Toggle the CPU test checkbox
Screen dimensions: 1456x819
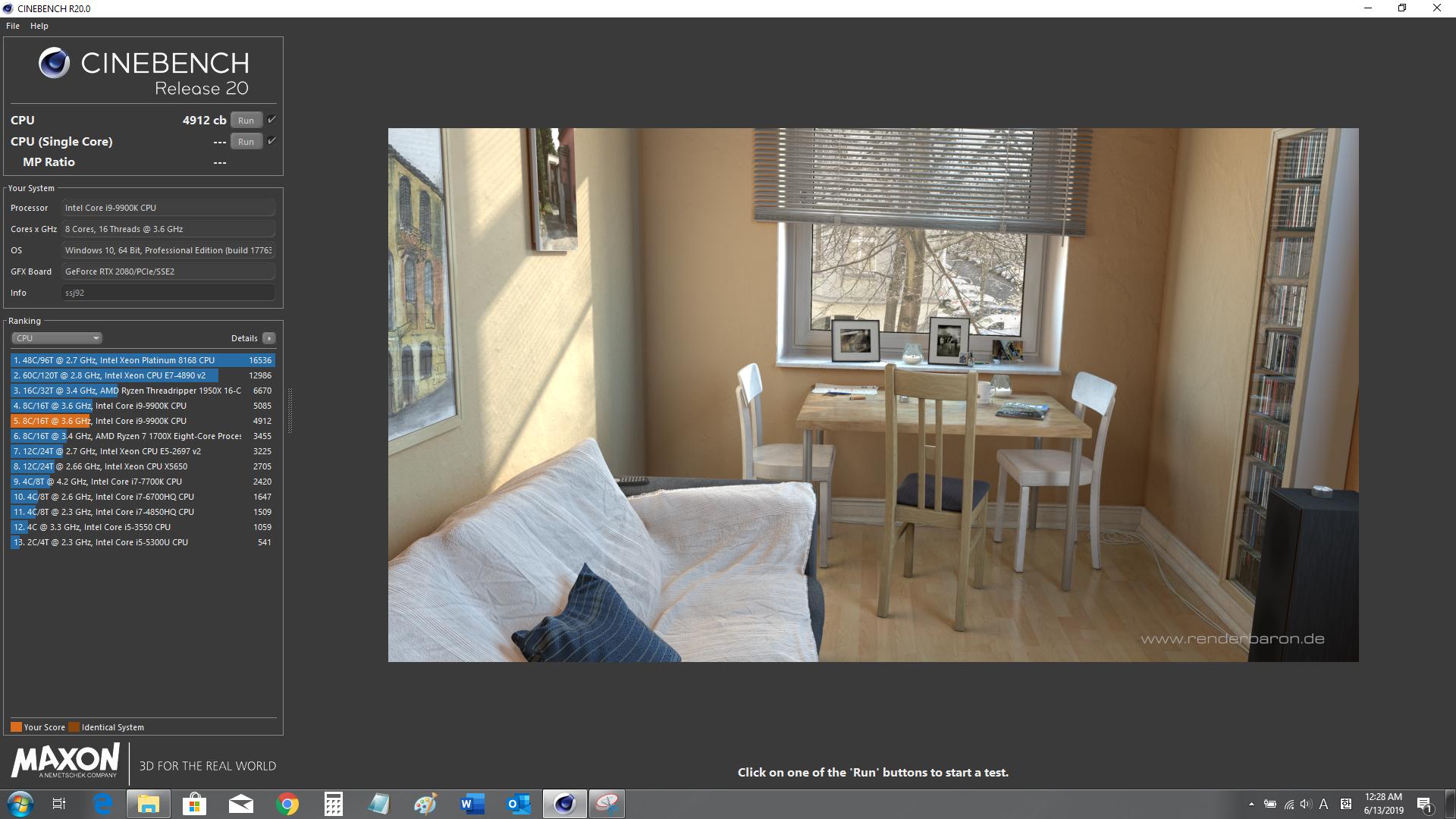point(271,120)
